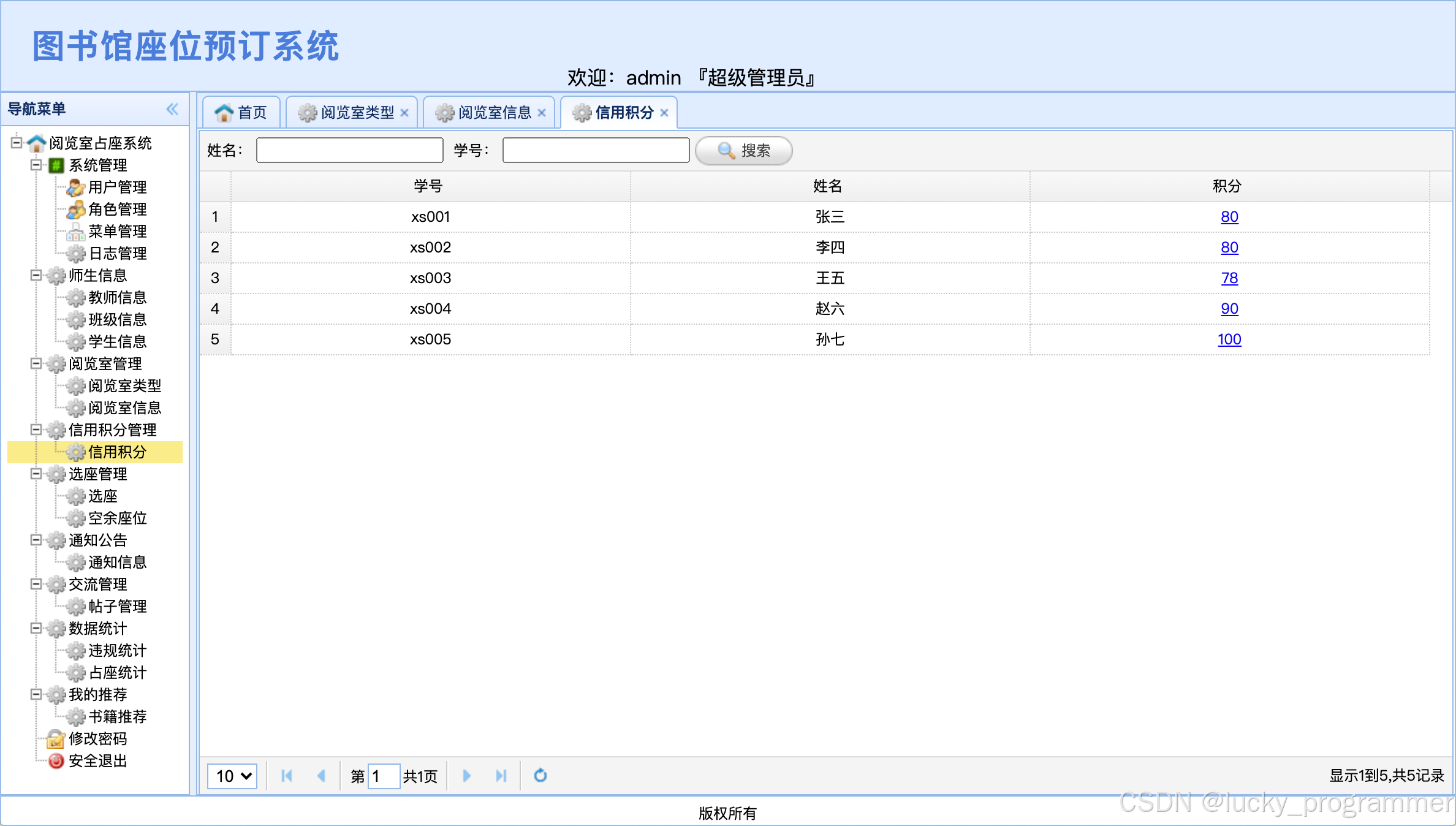Open page size dropdown showing 10
The height and width of the screenshot is (826, 1456).
[232, 776]
